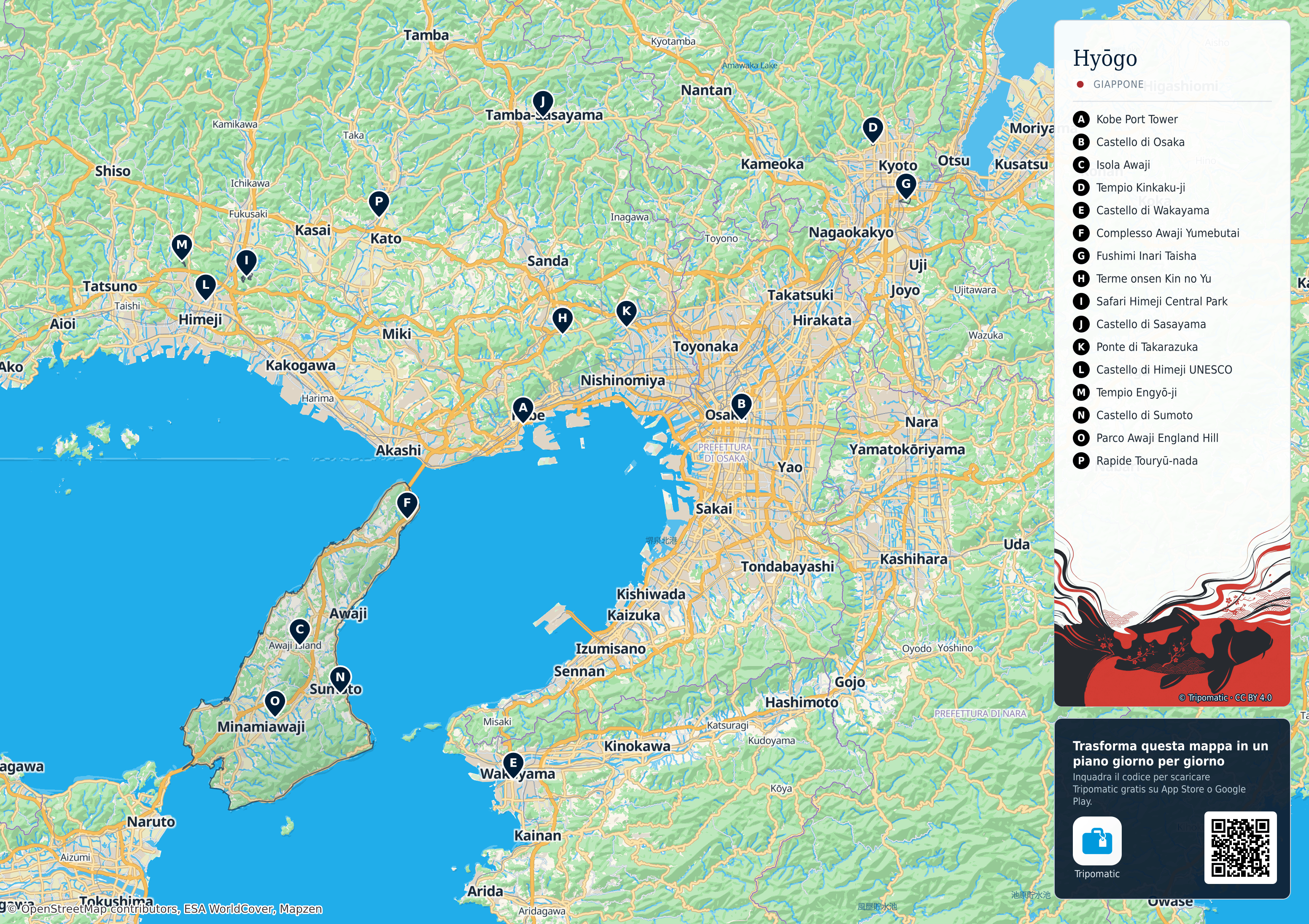Click OpenStreetMap contributors attribution text
Screen dimensions: 1309x924
pyautogui.click(x=165, y=908)
